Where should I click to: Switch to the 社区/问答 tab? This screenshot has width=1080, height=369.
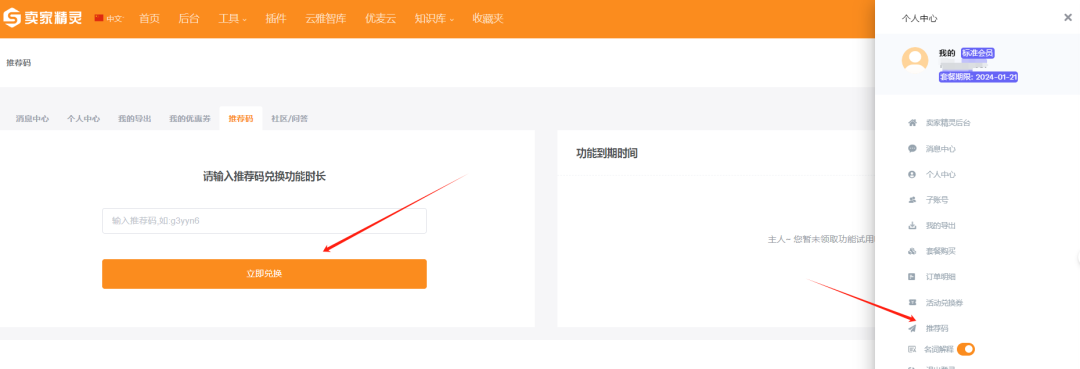coord(289,118)
